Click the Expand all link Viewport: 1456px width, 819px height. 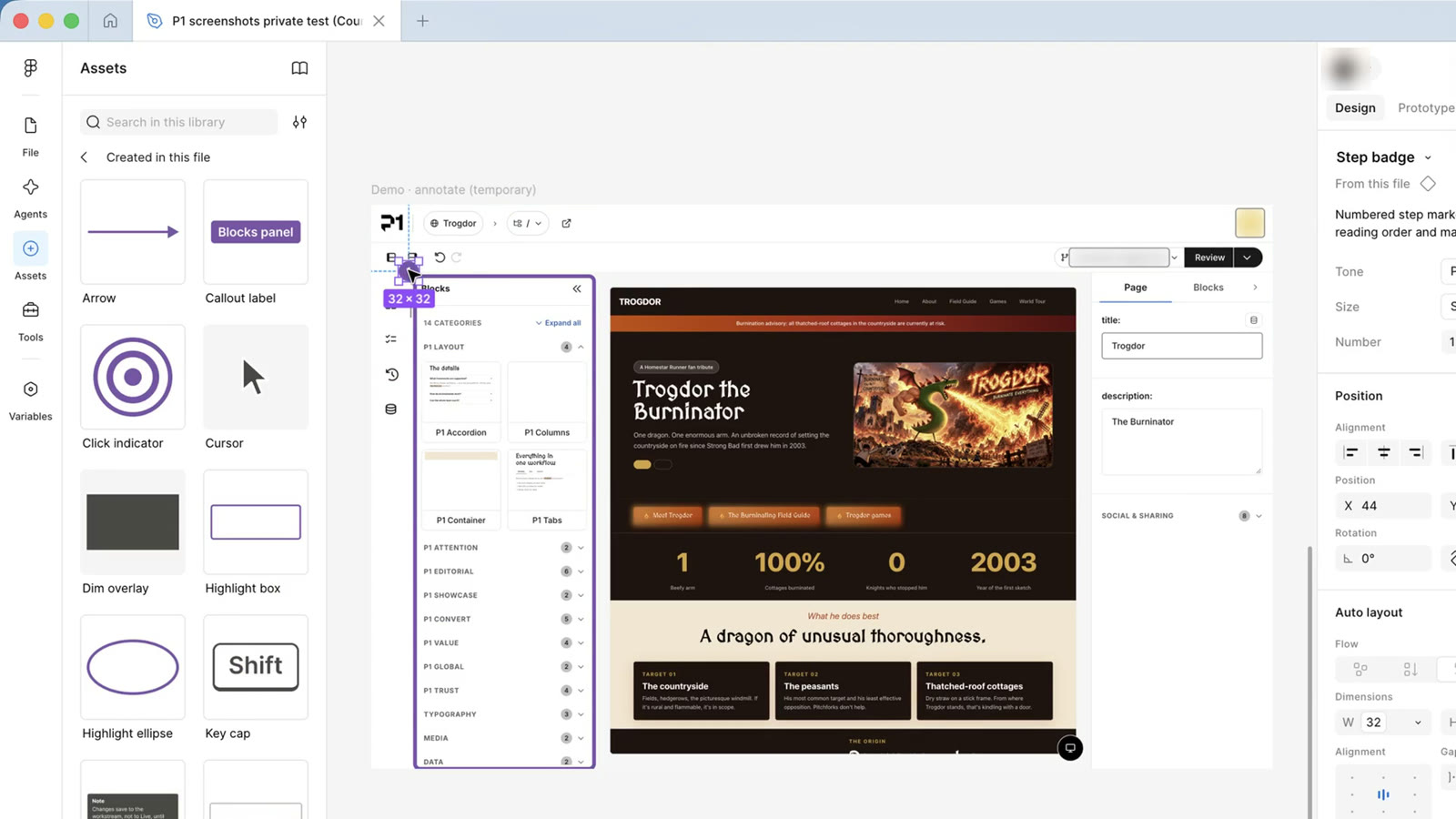(x=558, y=323)
